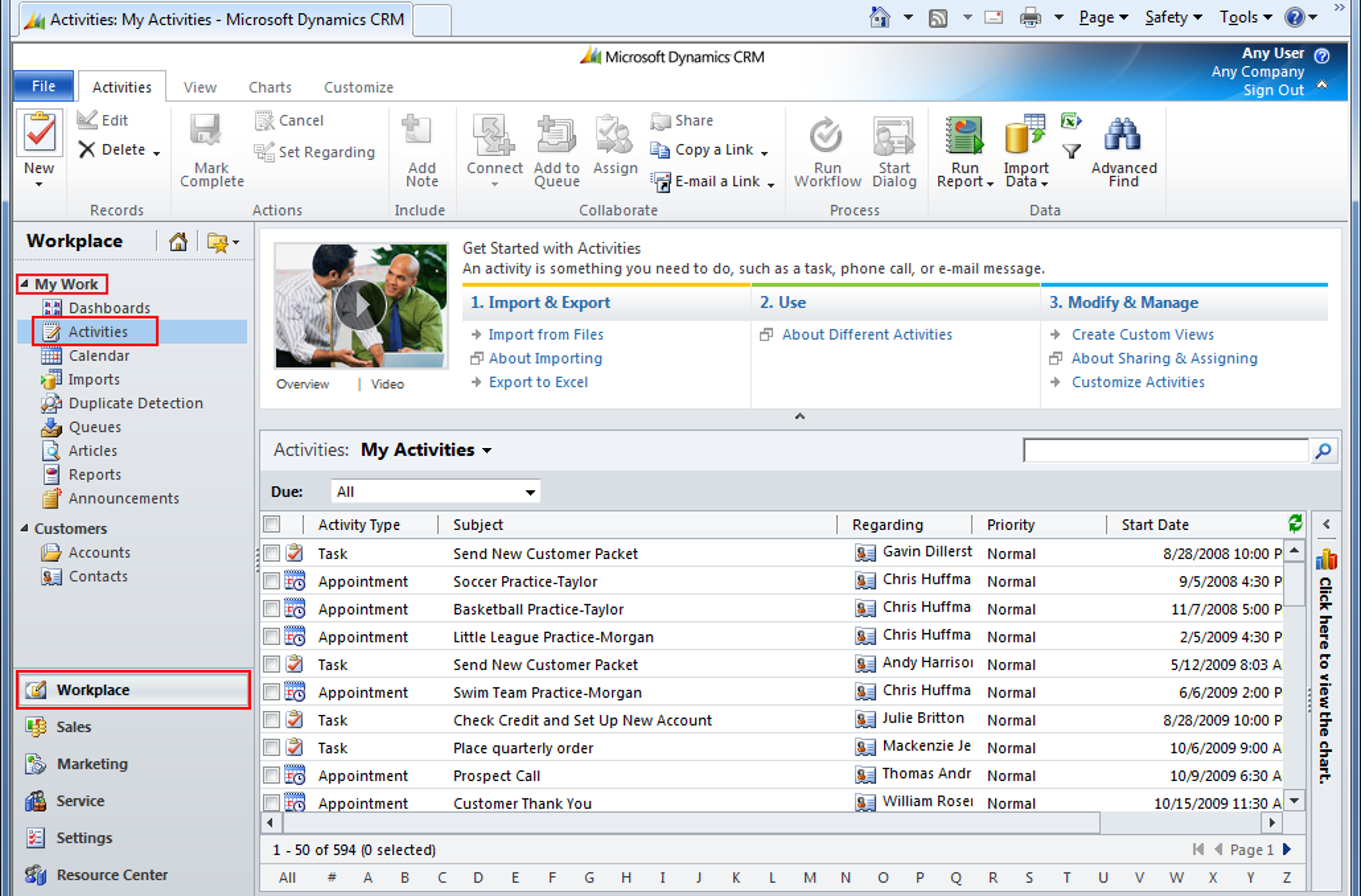Check the Check Credit and Set Up row checkbox

coord(272,721)
